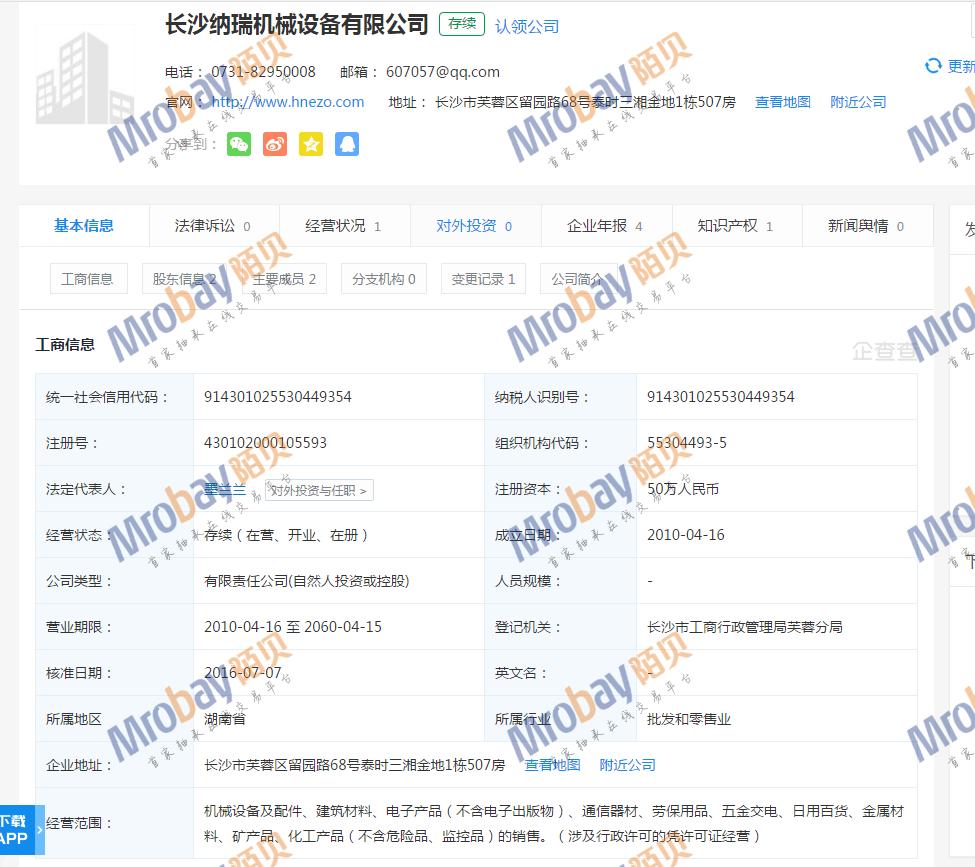This screenshot has width=975, height=867.
Task: Open the 经营状况 tab
Action: tap(343, 226)
